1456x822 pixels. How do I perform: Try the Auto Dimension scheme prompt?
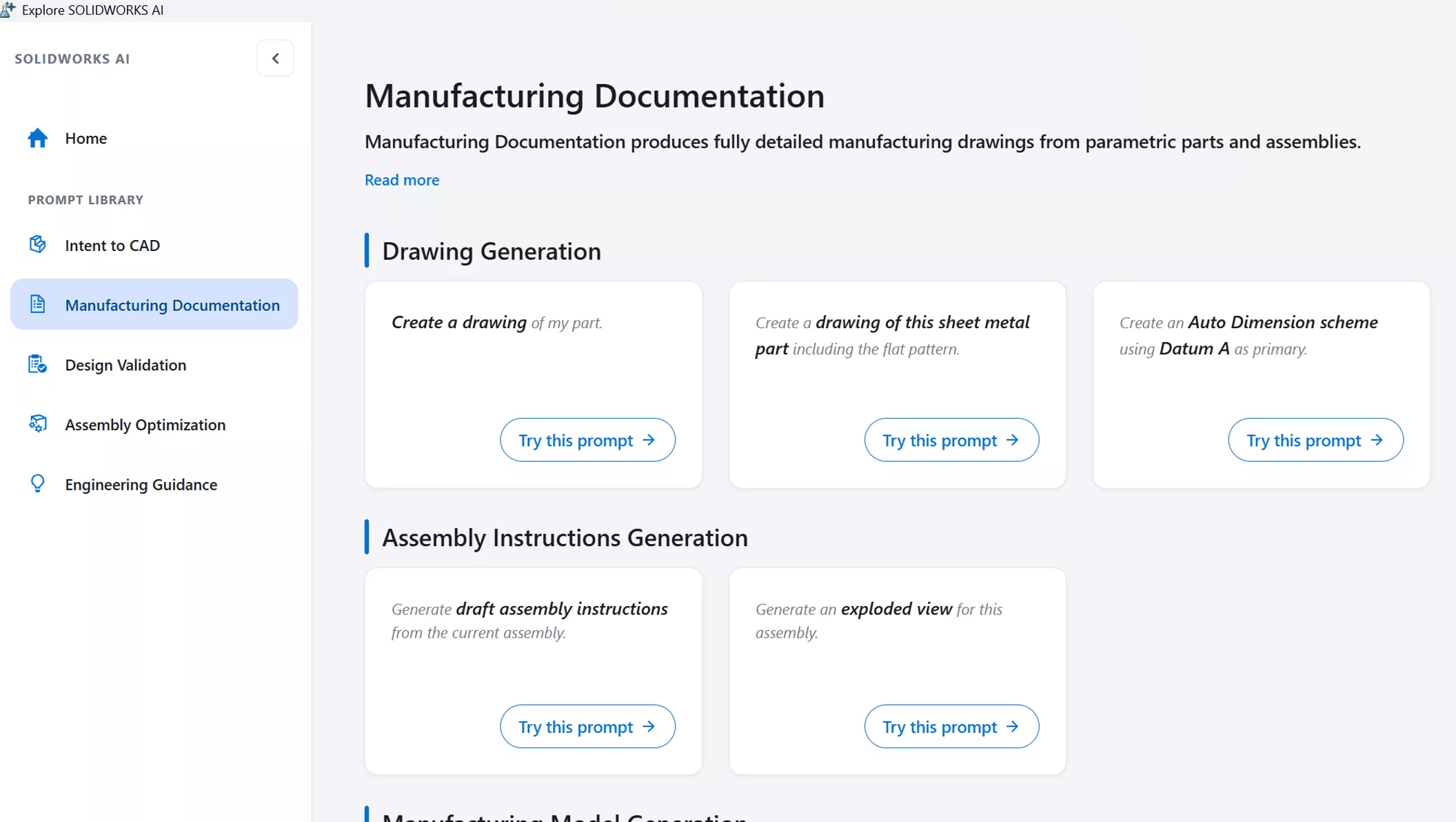pyautogui.click(x=1315, y=440)
